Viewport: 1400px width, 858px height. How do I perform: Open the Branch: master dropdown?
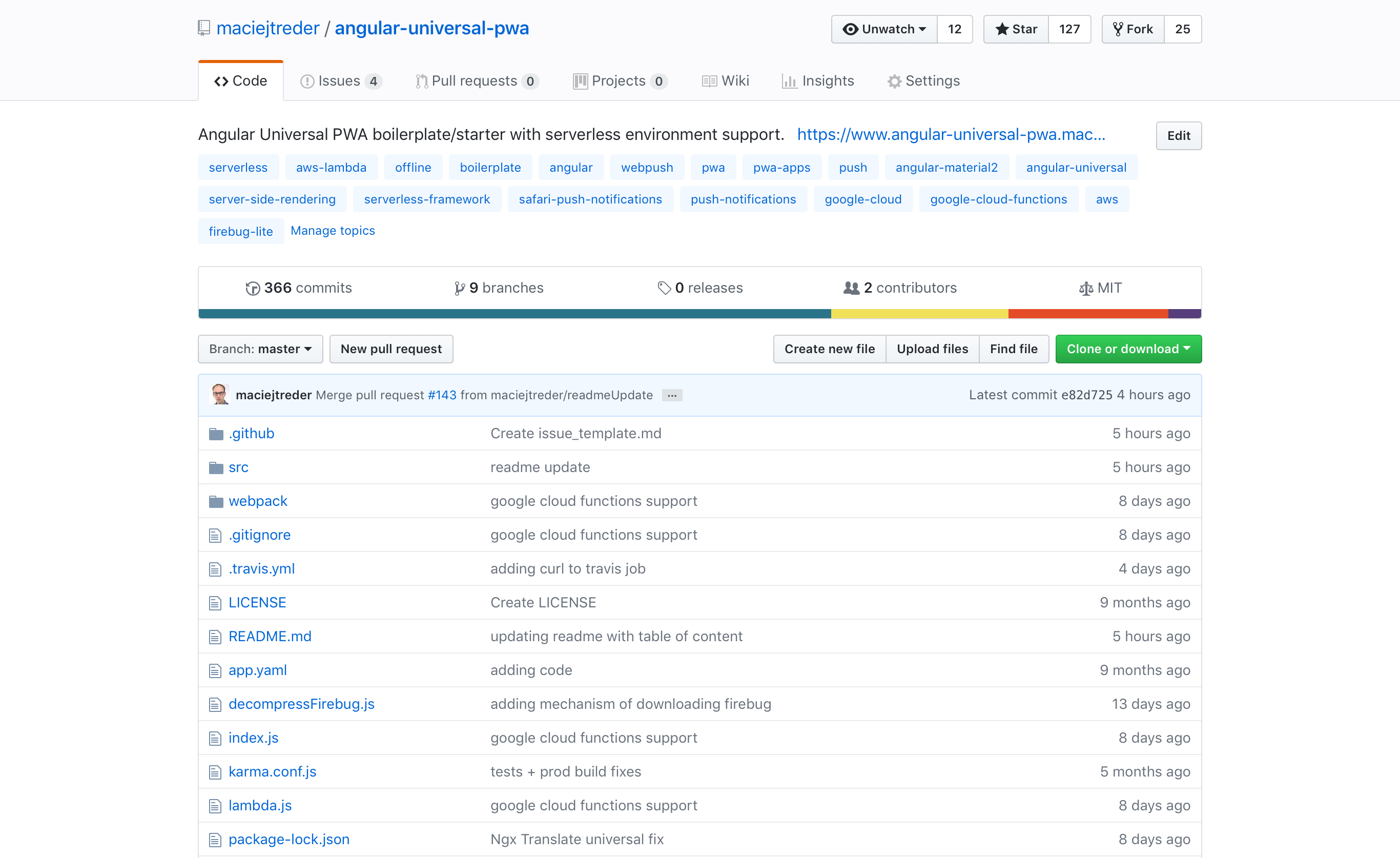(x=260, y=349)
